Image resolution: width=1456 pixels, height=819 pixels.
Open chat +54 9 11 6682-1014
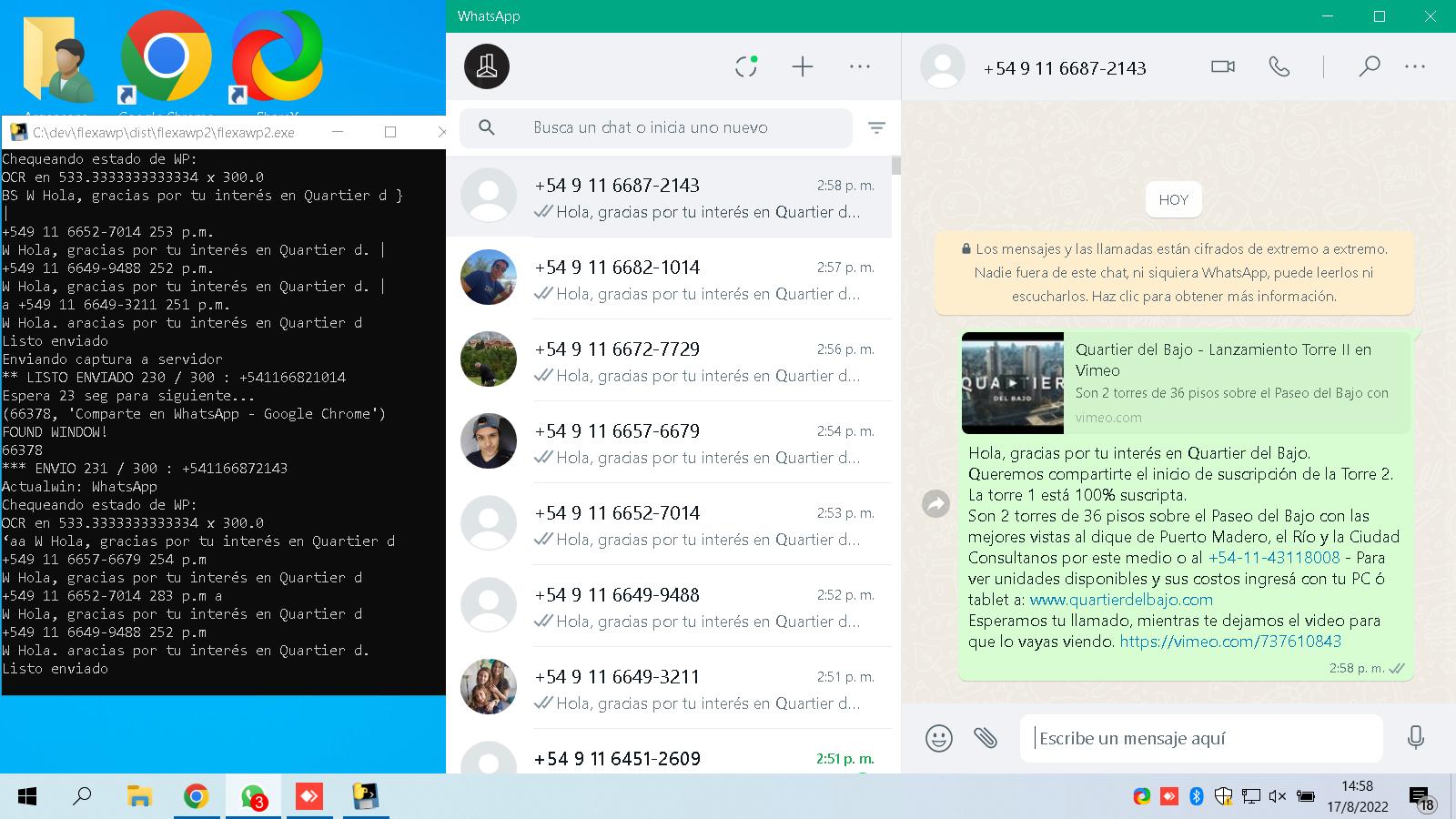click(669, 278)
